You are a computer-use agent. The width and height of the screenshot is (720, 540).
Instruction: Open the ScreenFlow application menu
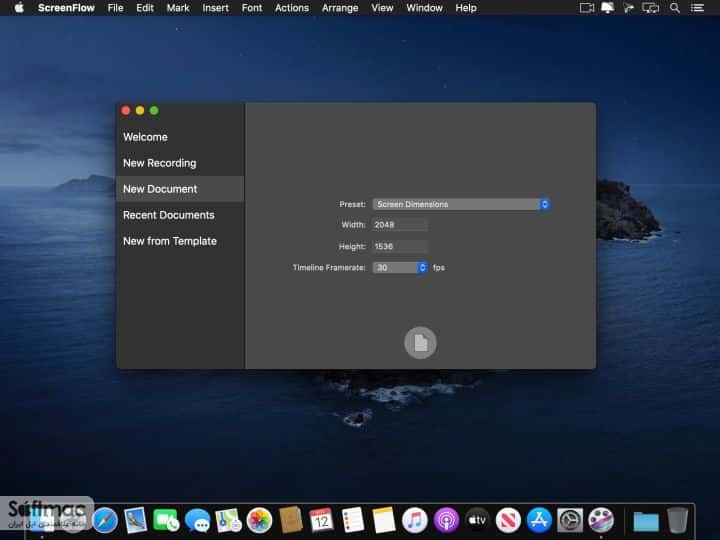[66, 8]
